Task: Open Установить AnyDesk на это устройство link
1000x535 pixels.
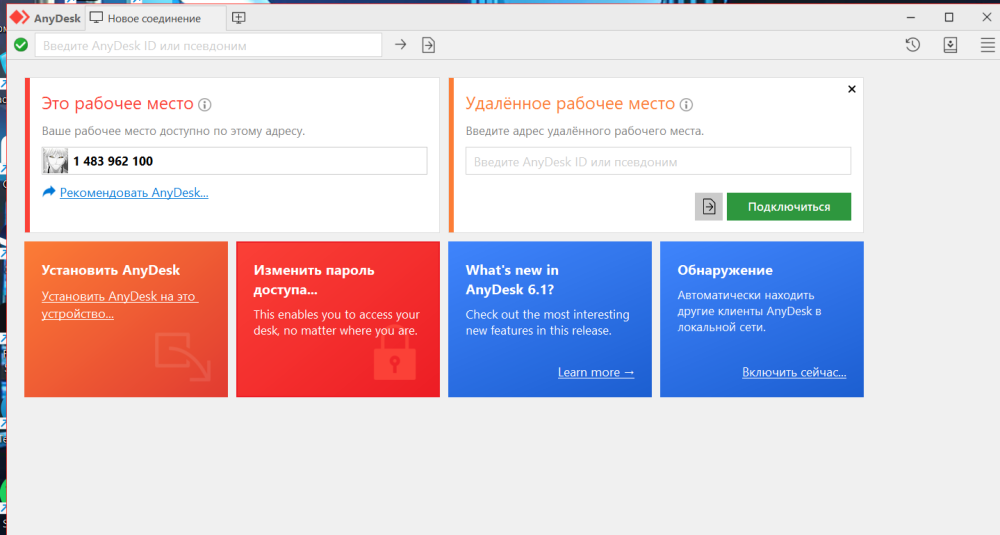Action: [120, 305]
